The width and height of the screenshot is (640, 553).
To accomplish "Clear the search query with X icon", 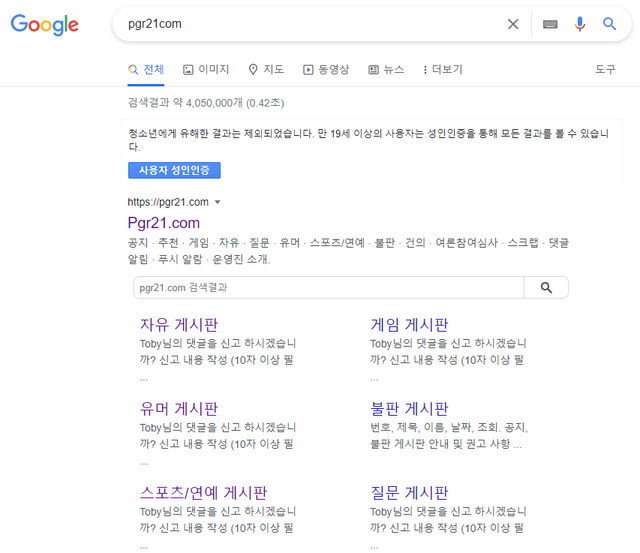I will (x=513, y=24).
